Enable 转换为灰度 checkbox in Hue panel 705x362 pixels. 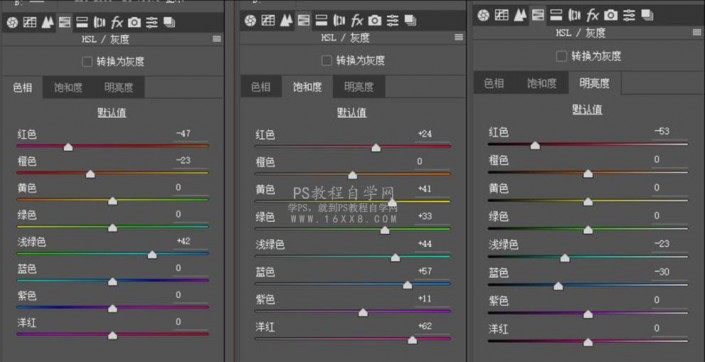87,62
